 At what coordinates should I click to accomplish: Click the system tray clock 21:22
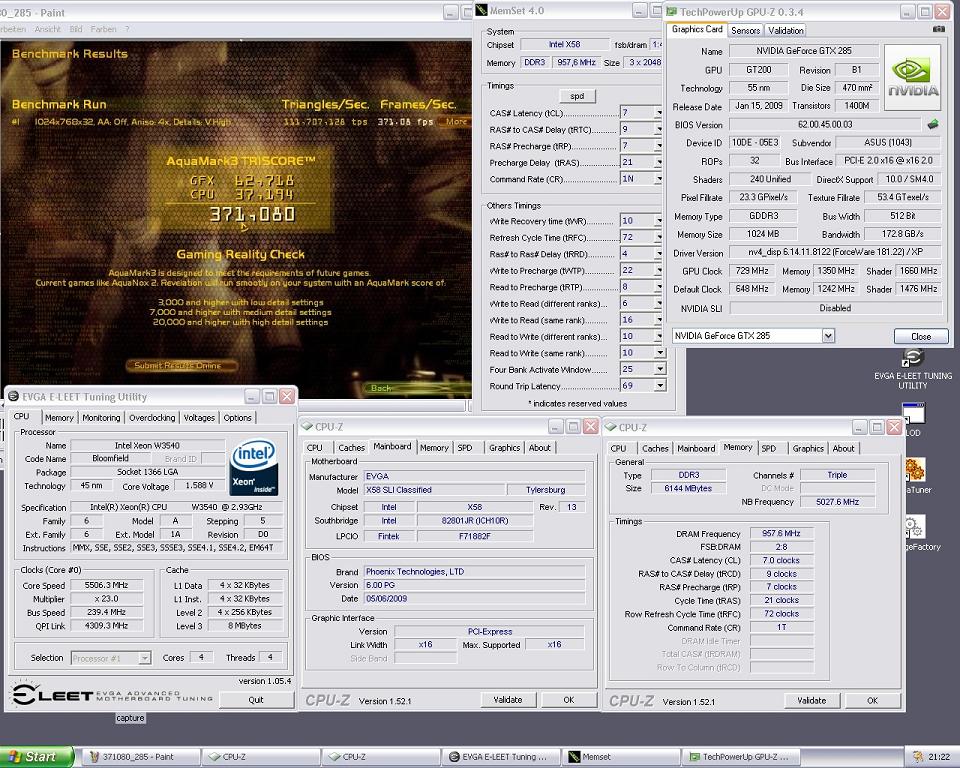tap(939, 757)
